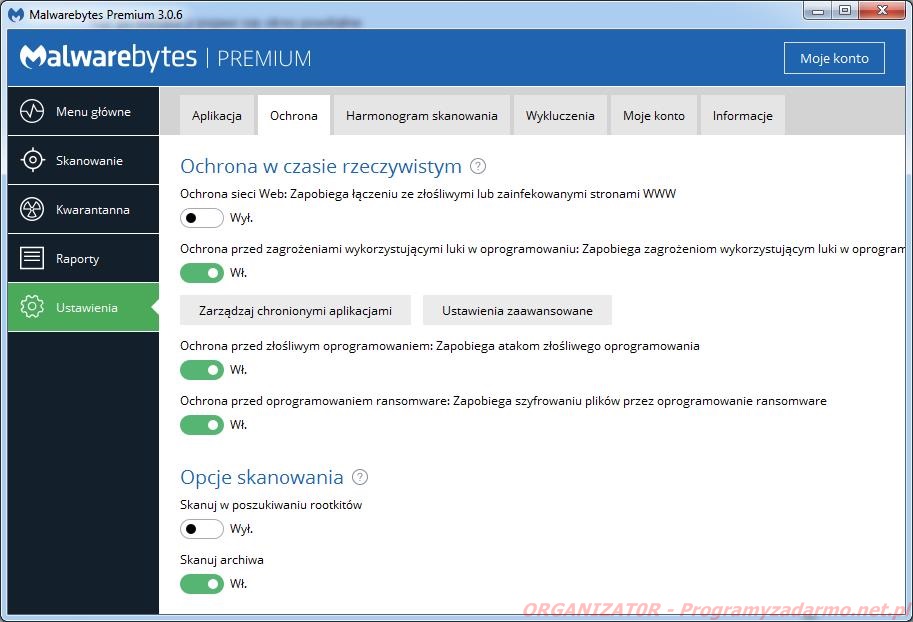
Task: Open the Raporty list icon
Action: tap(32, 258)
